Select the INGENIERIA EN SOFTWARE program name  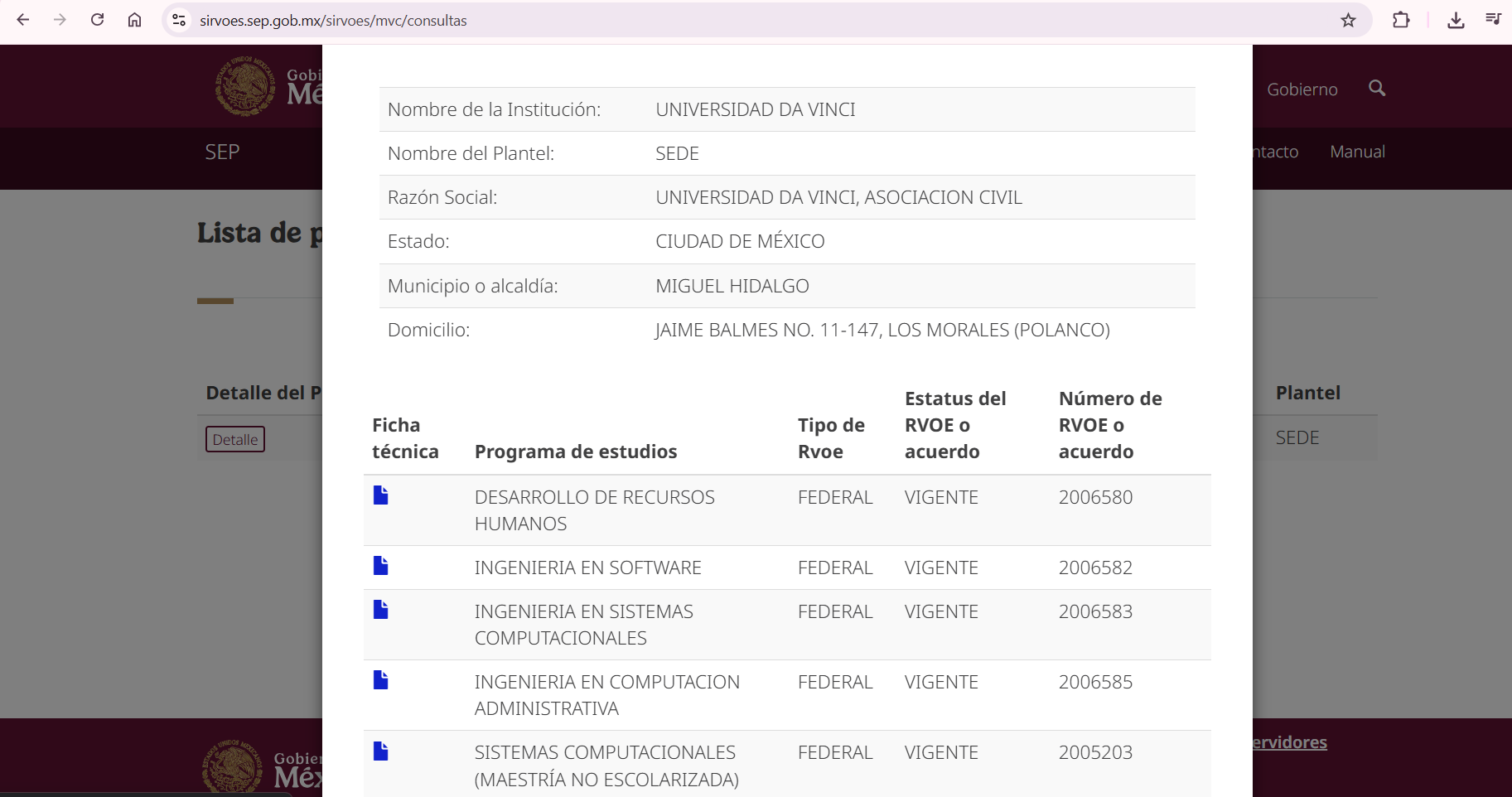tap(588, 568)
